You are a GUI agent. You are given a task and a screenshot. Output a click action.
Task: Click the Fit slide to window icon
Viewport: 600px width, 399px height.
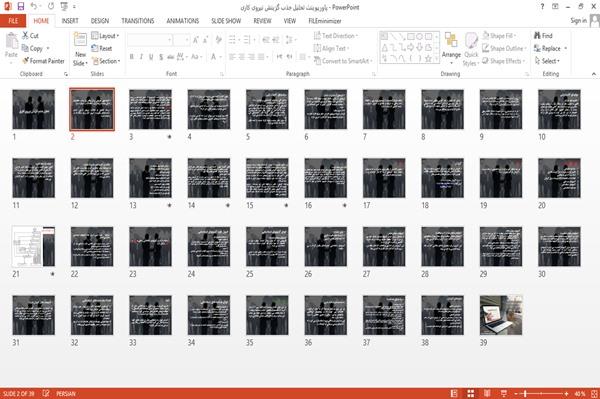click(x=594, y=394)
